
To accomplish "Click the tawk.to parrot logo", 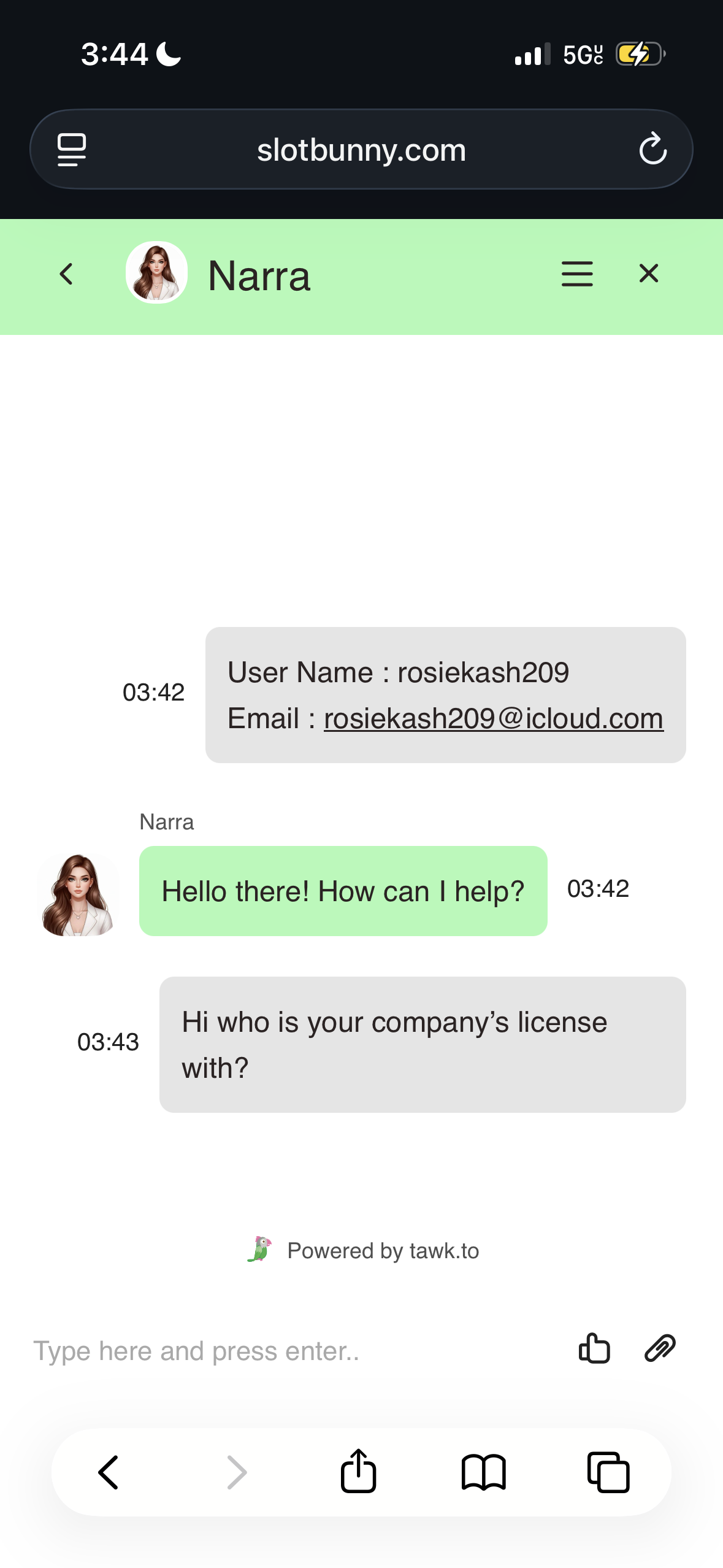I will [x=260, y=1249].
